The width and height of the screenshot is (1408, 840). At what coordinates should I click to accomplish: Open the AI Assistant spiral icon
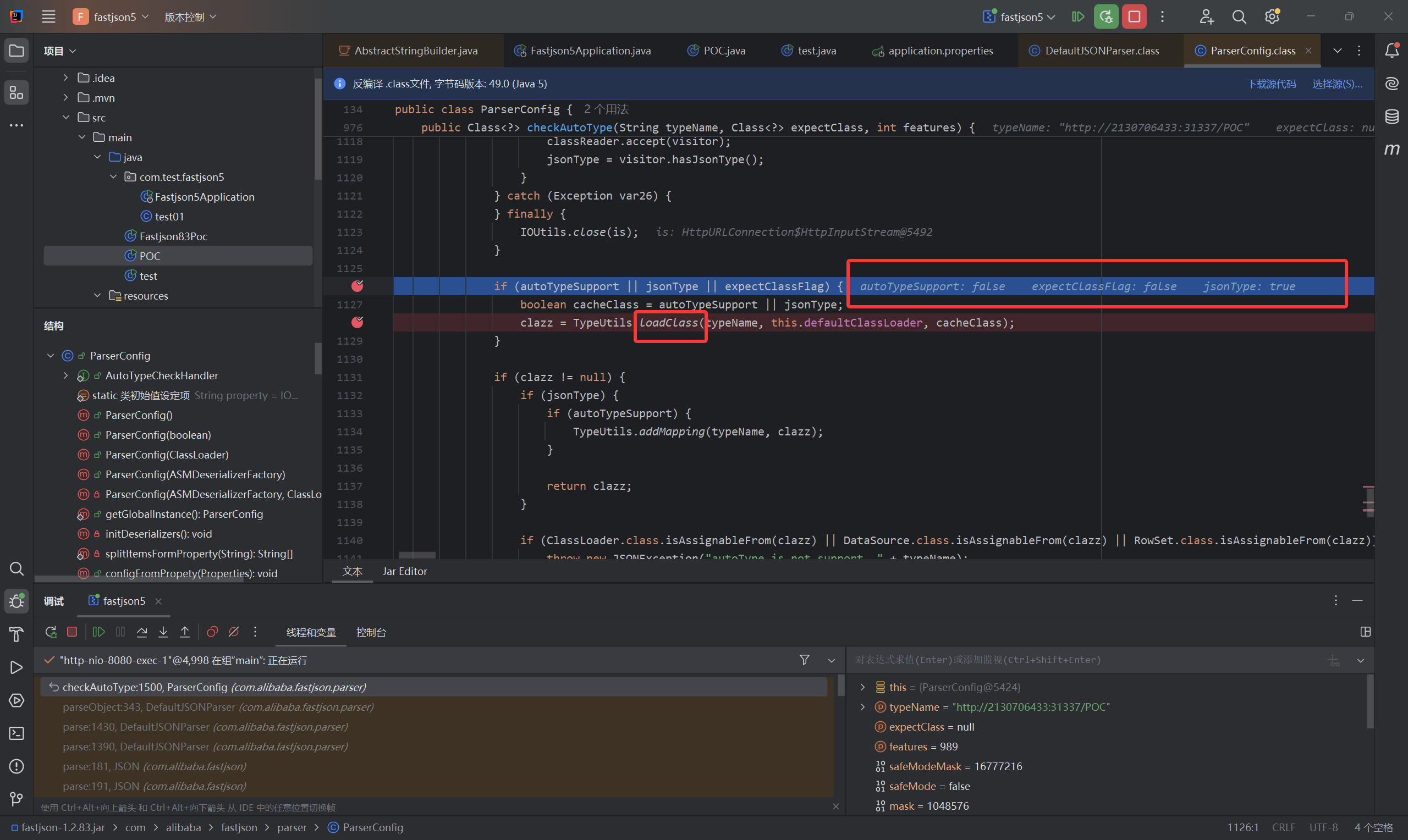coord(1391,84)
